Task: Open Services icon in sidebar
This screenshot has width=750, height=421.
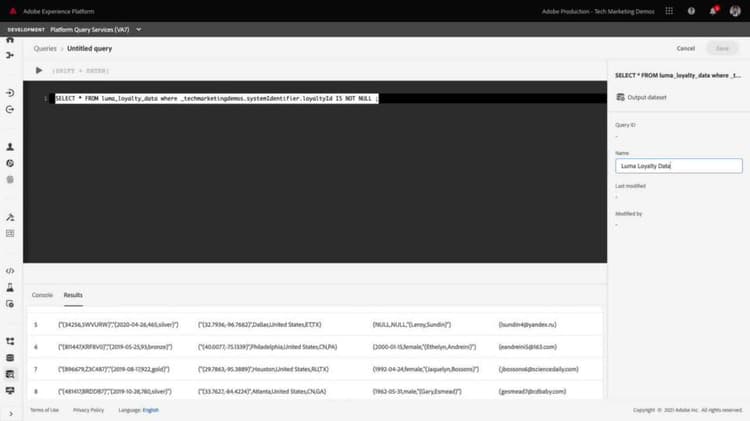Action: tap(10, 304)
